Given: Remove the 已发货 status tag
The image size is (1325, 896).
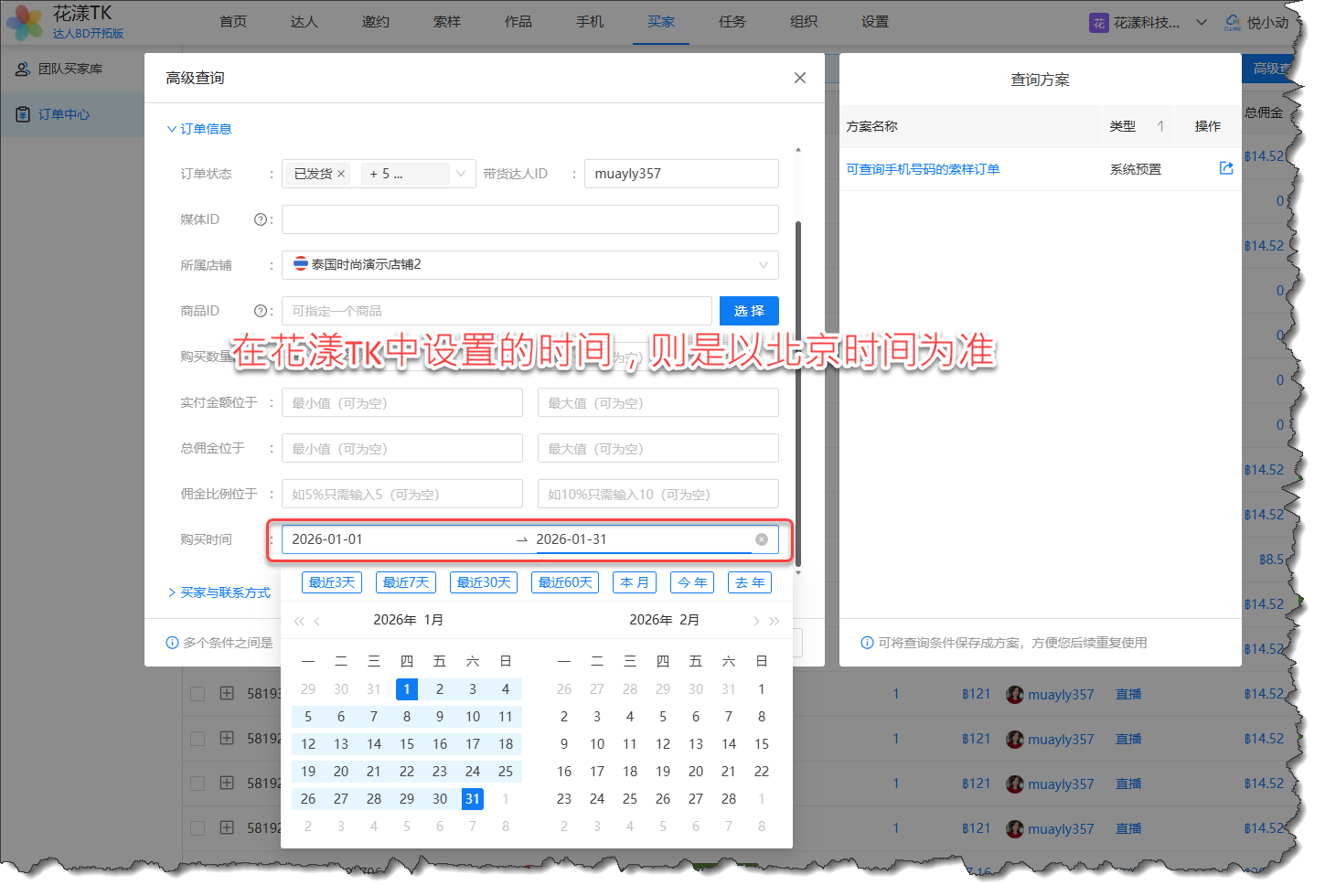Looking at the screenshot, I should tap(341, 174).
